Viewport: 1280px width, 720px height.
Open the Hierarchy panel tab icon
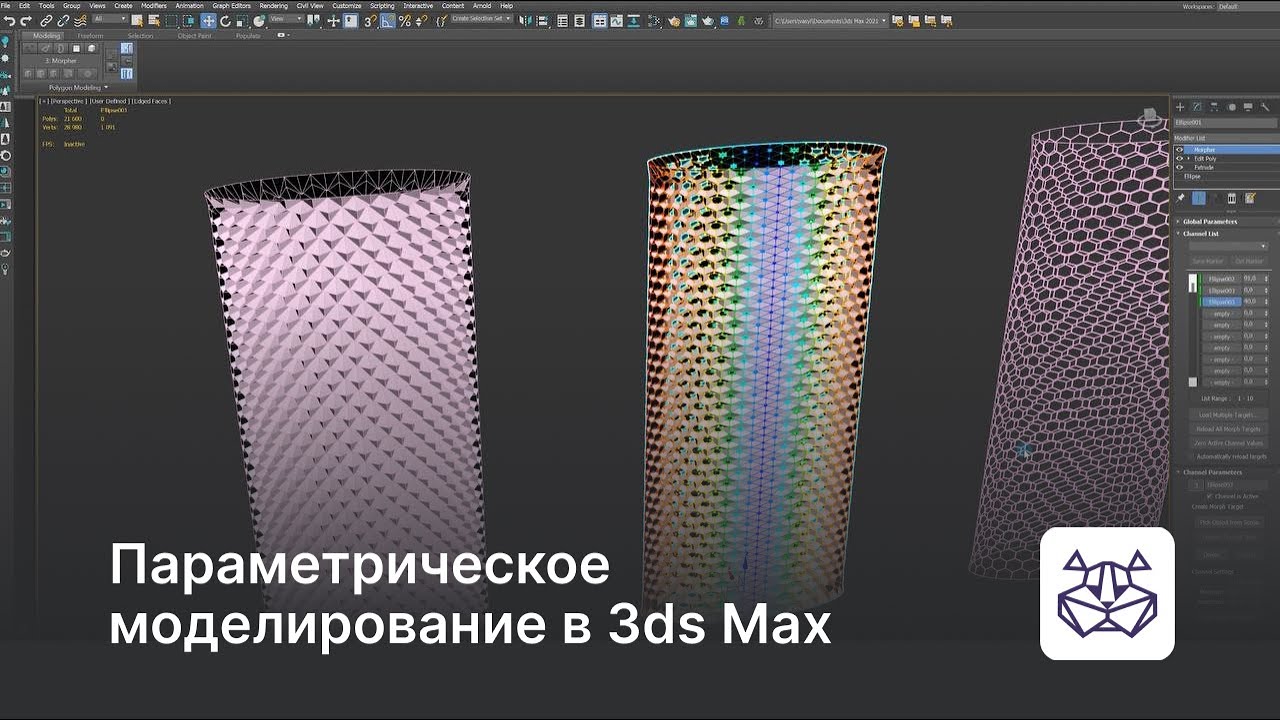tap(1214, 107)
